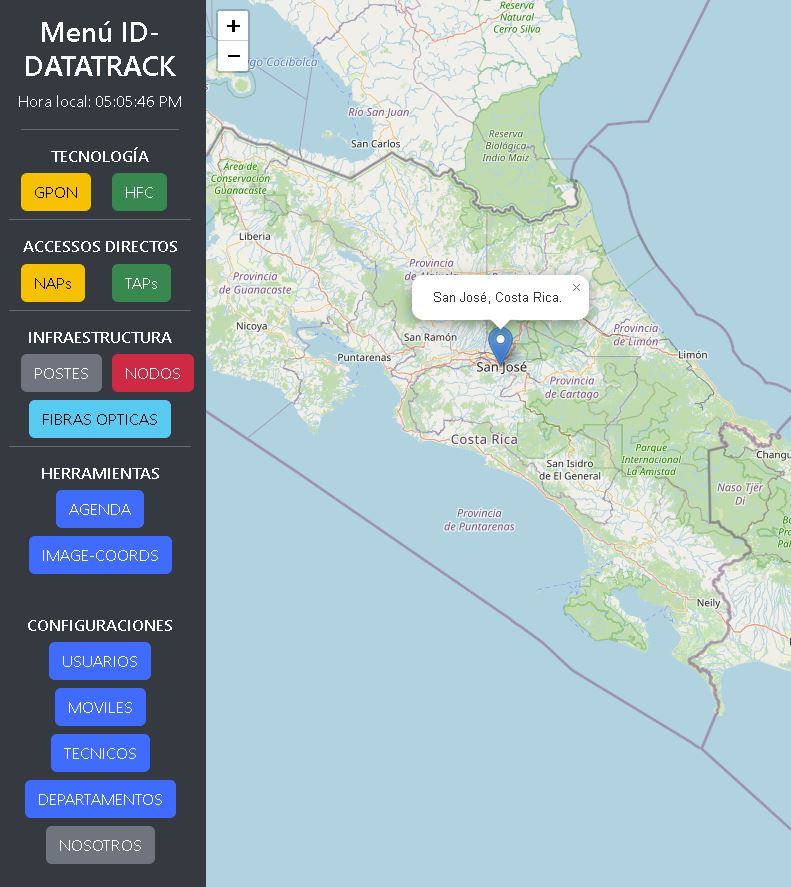Close the San José popup

pyautogui.click(x=576, y=288)
